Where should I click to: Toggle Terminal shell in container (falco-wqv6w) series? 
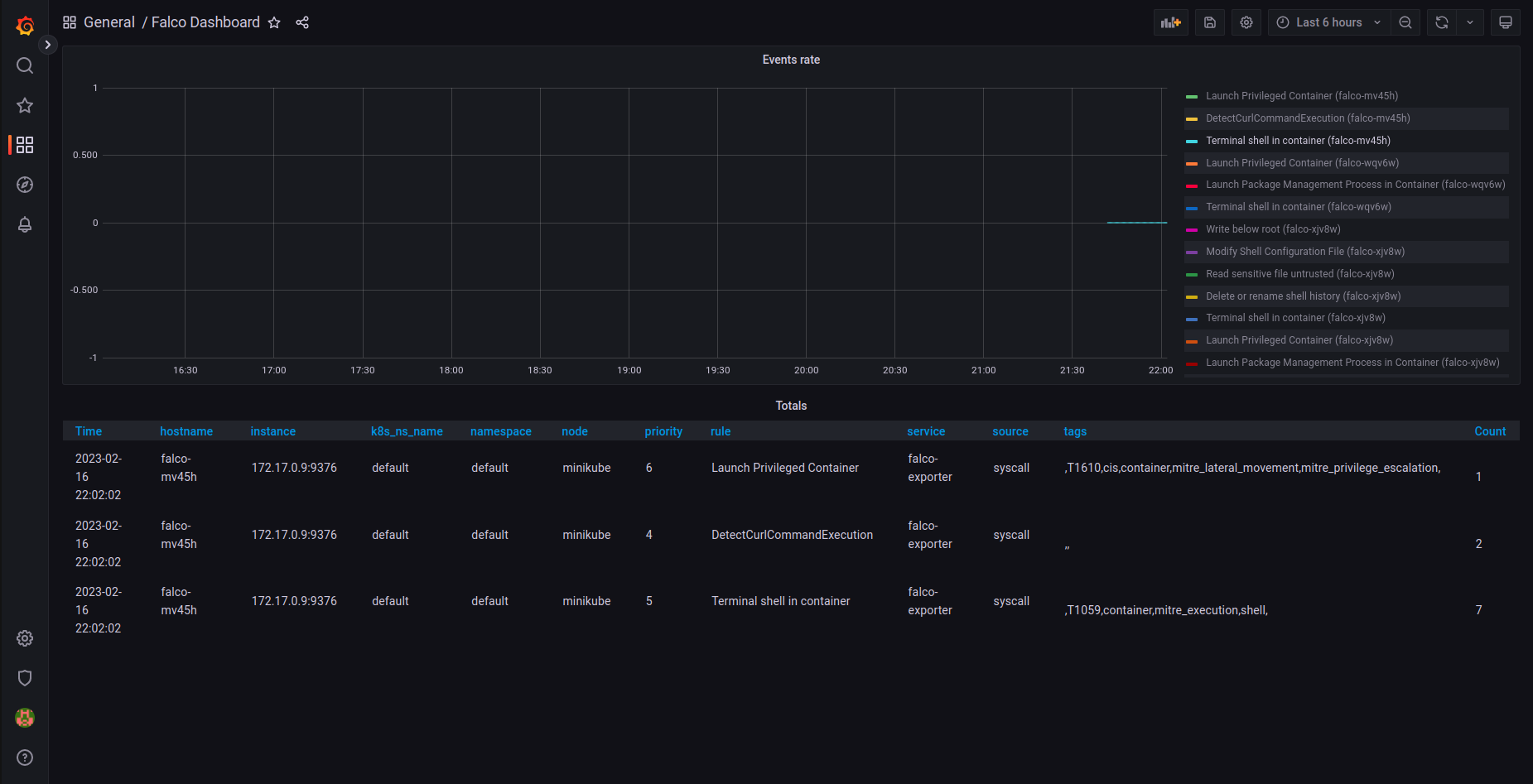pyautogui.click(x=1299, y=207)
